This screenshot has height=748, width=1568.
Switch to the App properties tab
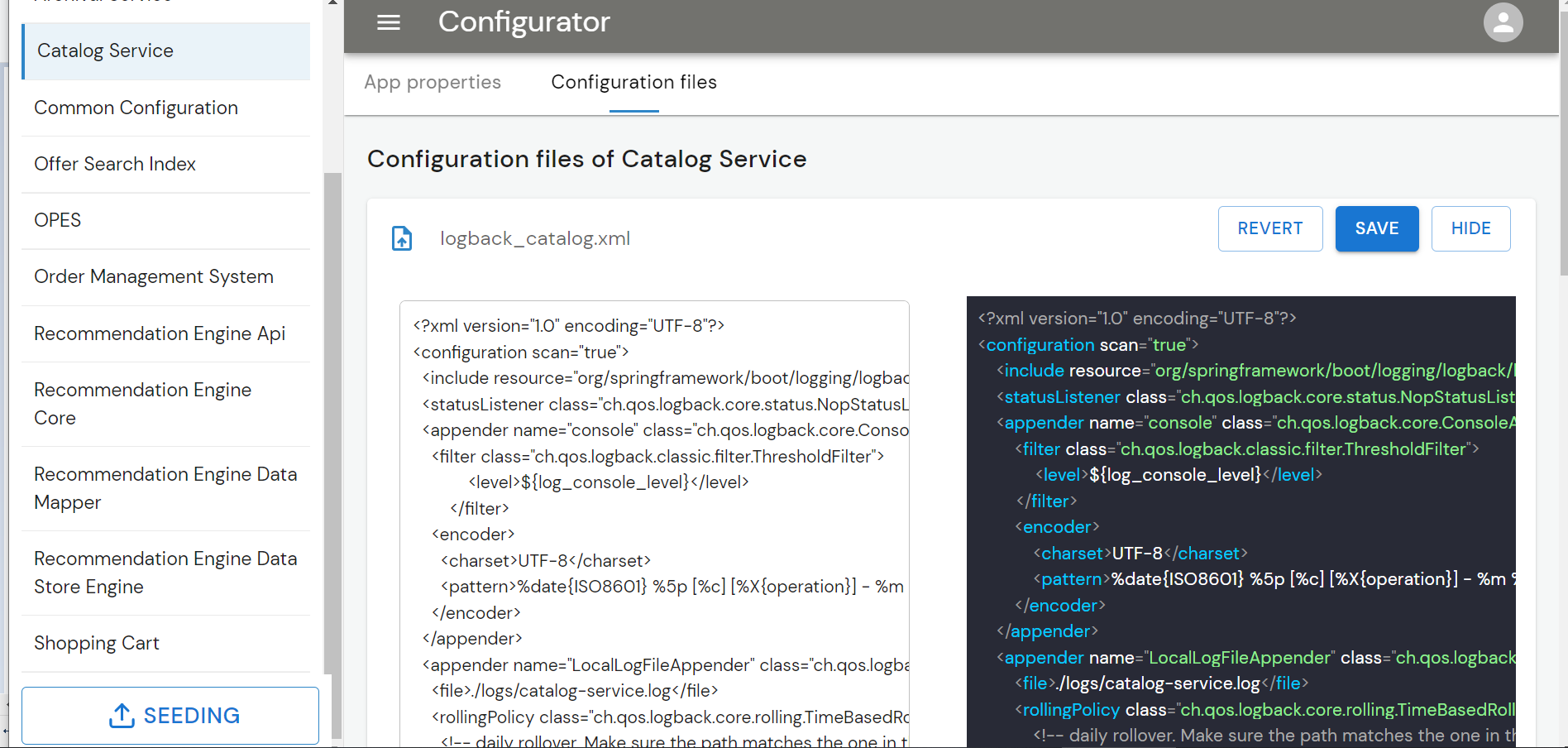(x=432, y=82)
